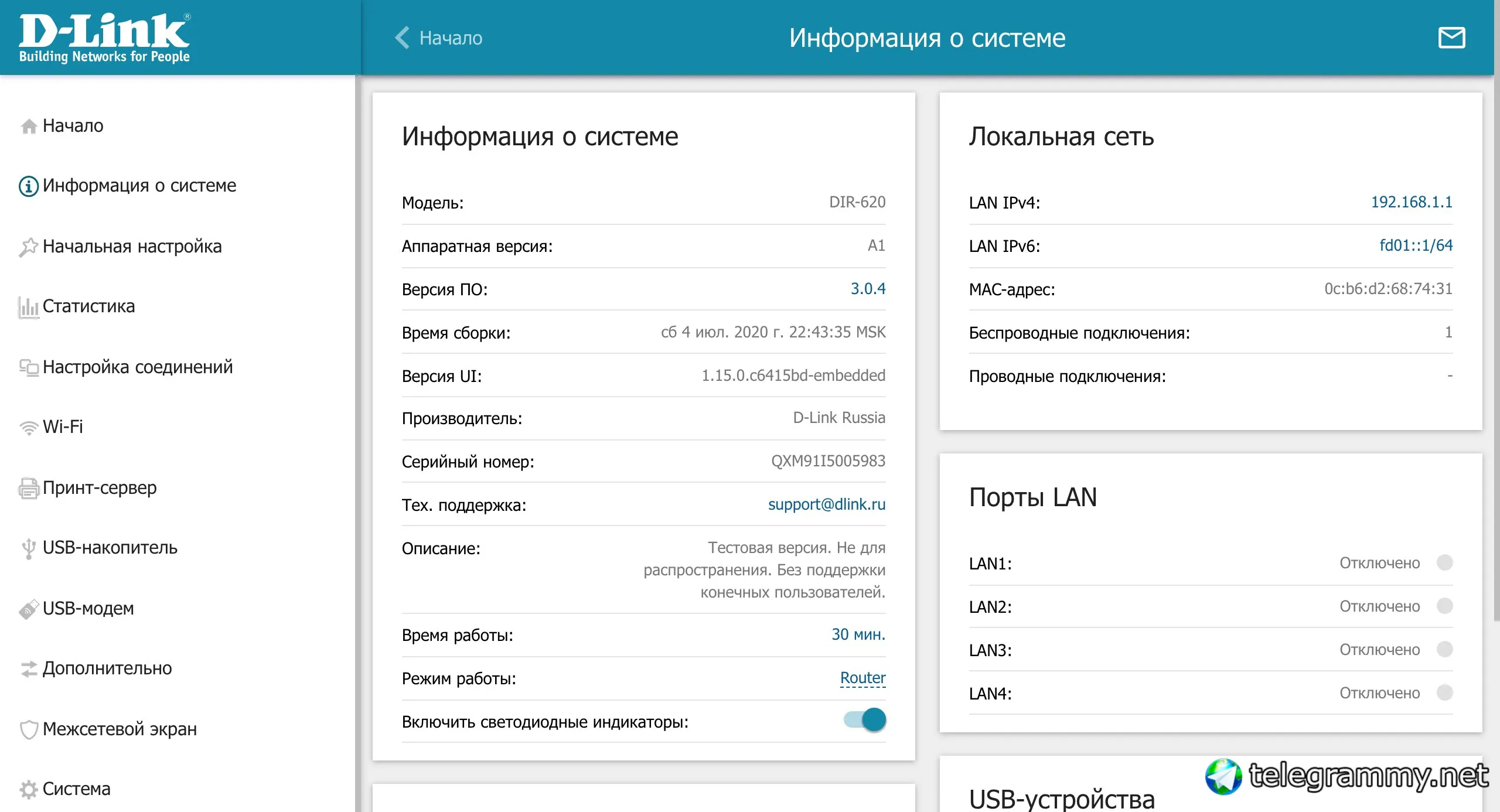The image size is (1500, 812).
Task: Click UI version 1.15.0.c6415bd-embedded
Action: tap(793, 376)
